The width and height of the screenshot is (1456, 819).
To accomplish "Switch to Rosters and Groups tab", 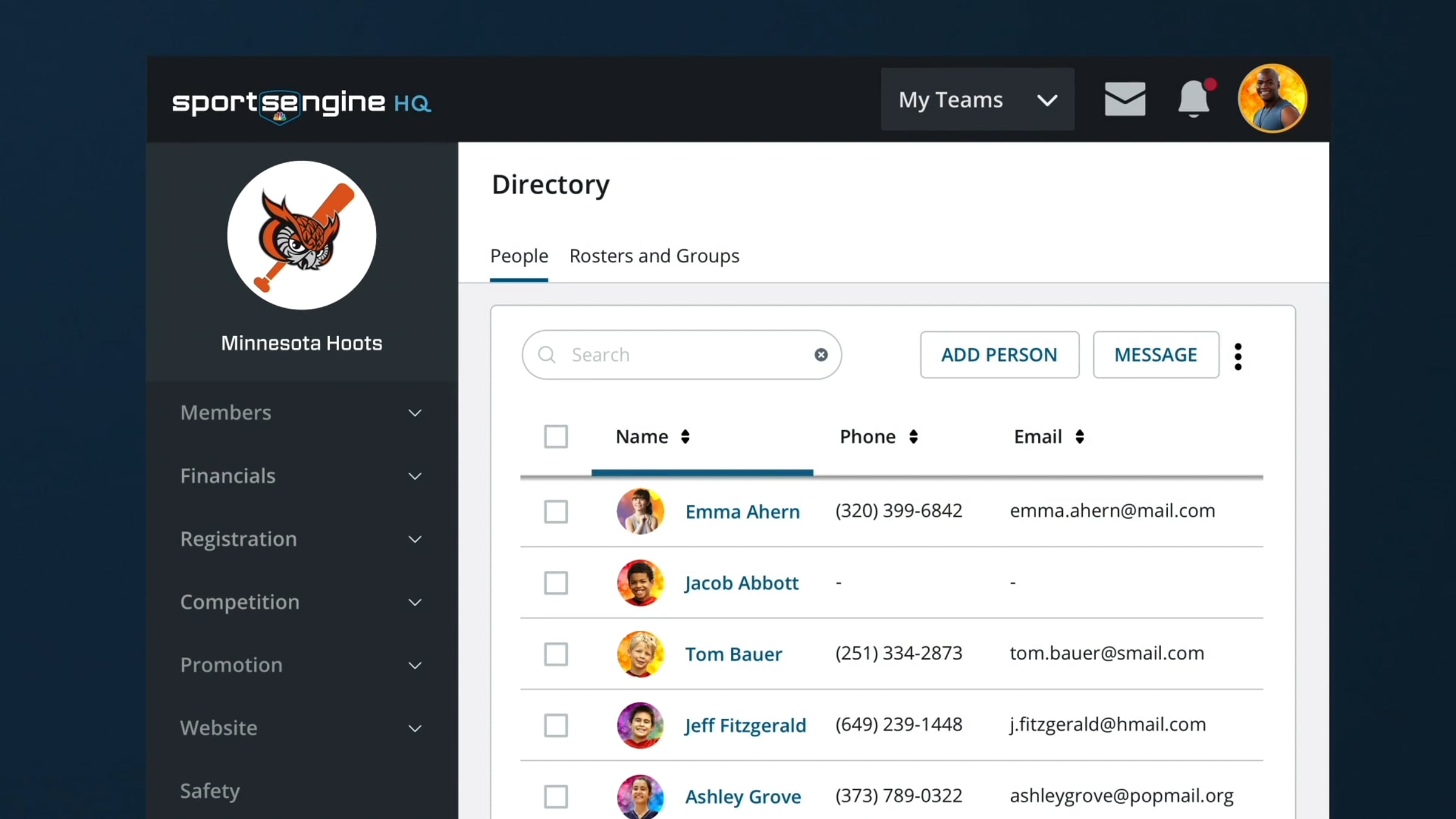I will pos(654,256).
